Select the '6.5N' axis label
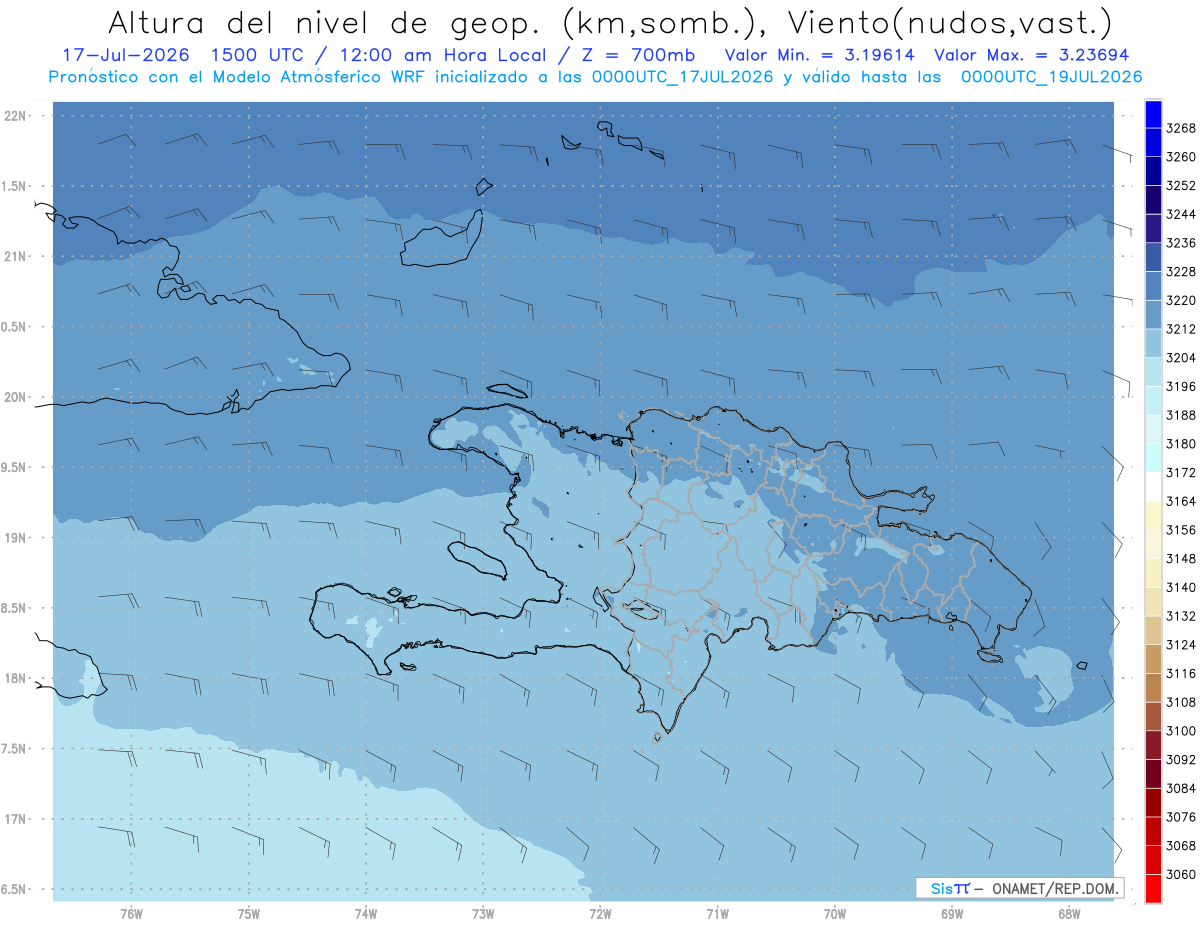The image size is (1200, 927). click(x=15, y=889)
